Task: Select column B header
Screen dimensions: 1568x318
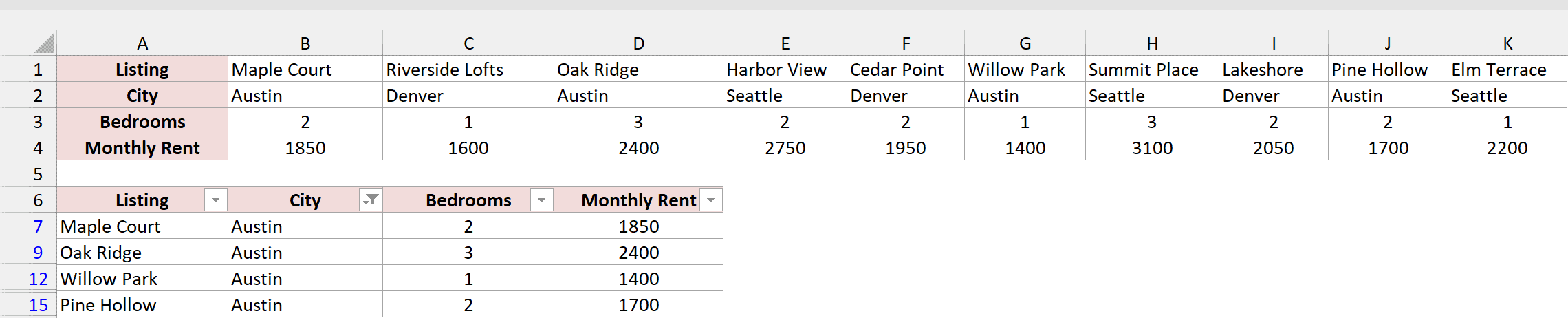Action: pos(305,43)
